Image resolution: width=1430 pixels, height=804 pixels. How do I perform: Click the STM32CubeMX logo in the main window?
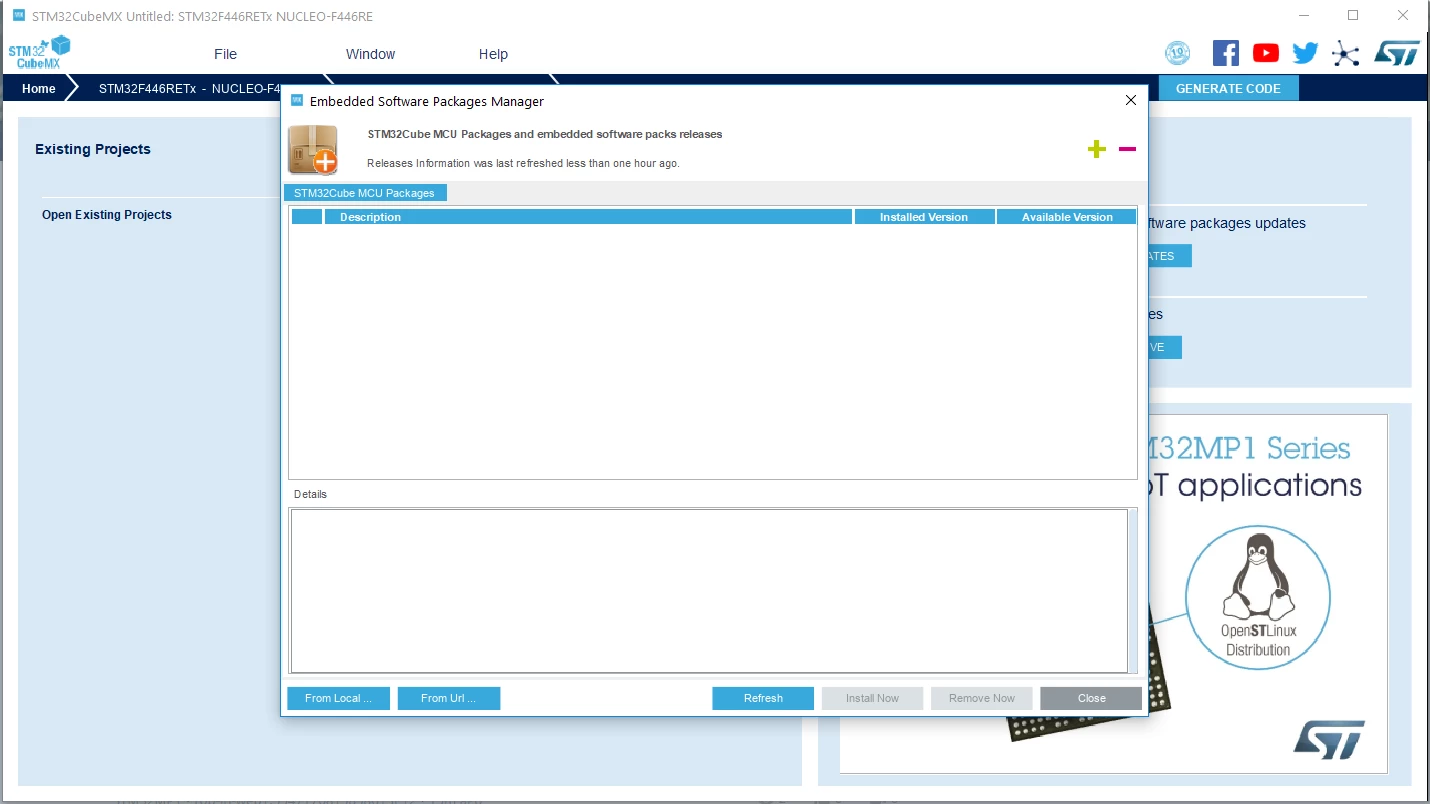pos(40,52)
